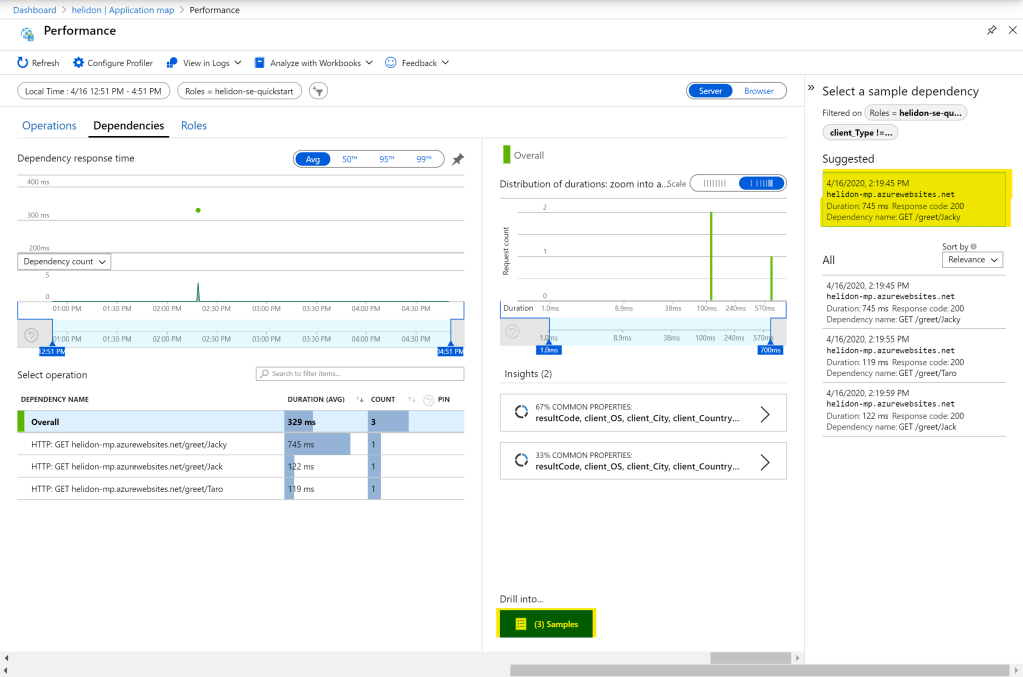Viewport: 1023px width, 677px height.
Task: Open Configure Profiler gear icon
Action: click(79, 63)
